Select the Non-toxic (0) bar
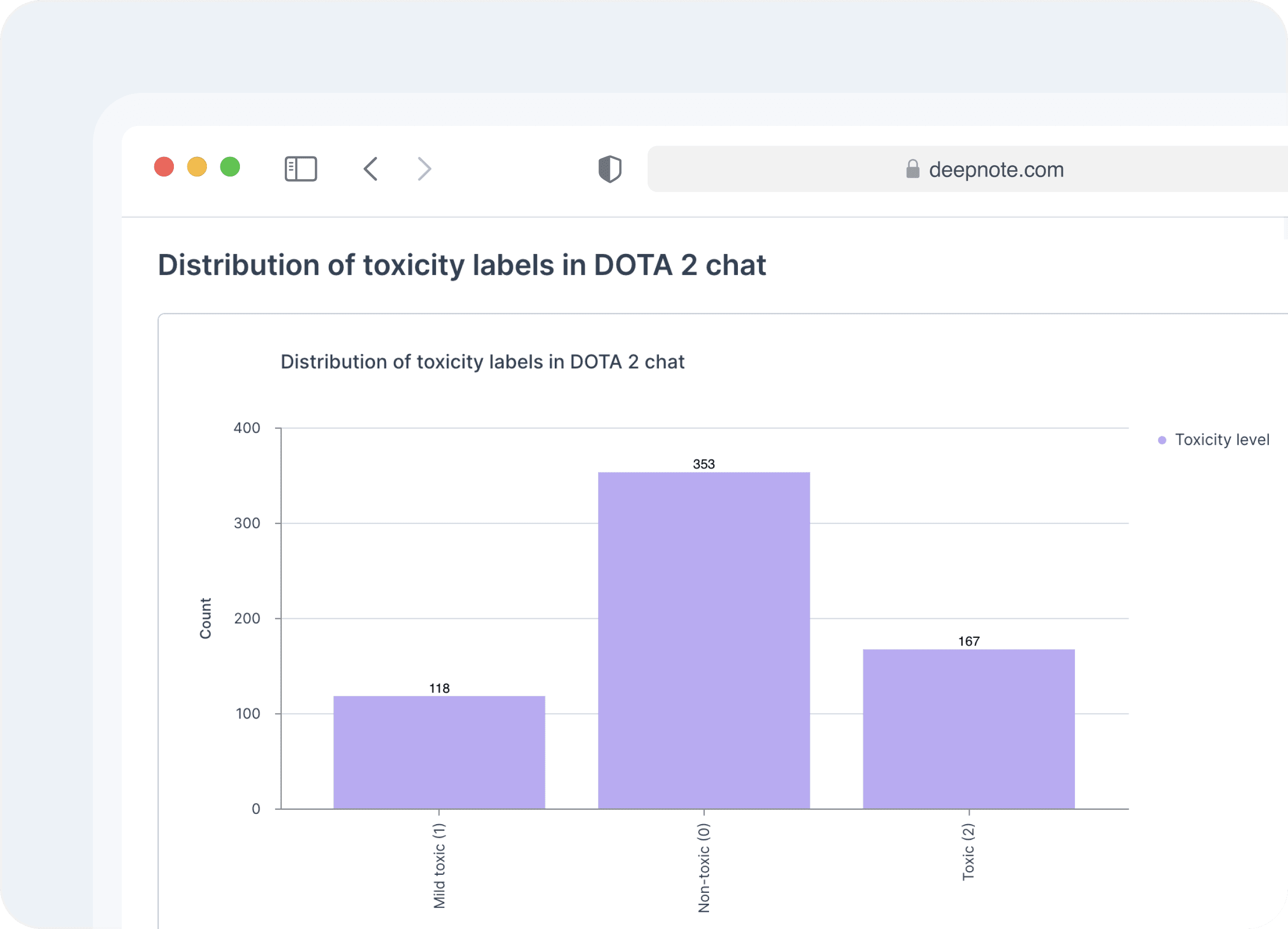The image size is (1288, 929). 704,640
